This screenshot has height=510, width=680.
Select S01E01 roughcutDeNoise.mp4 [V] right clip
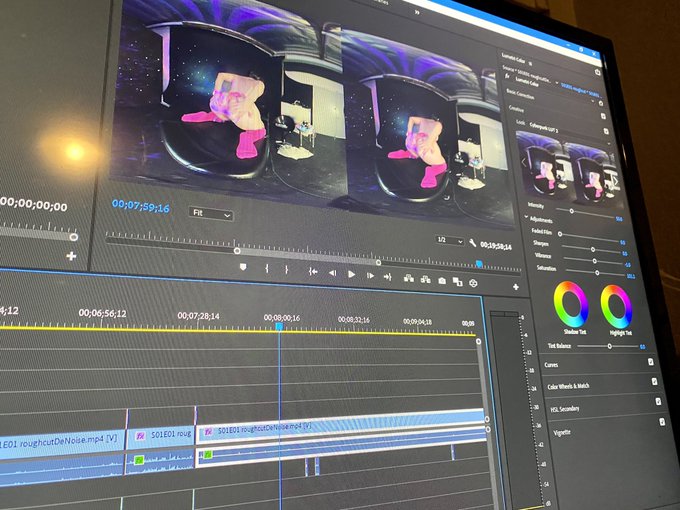[341, 427]
